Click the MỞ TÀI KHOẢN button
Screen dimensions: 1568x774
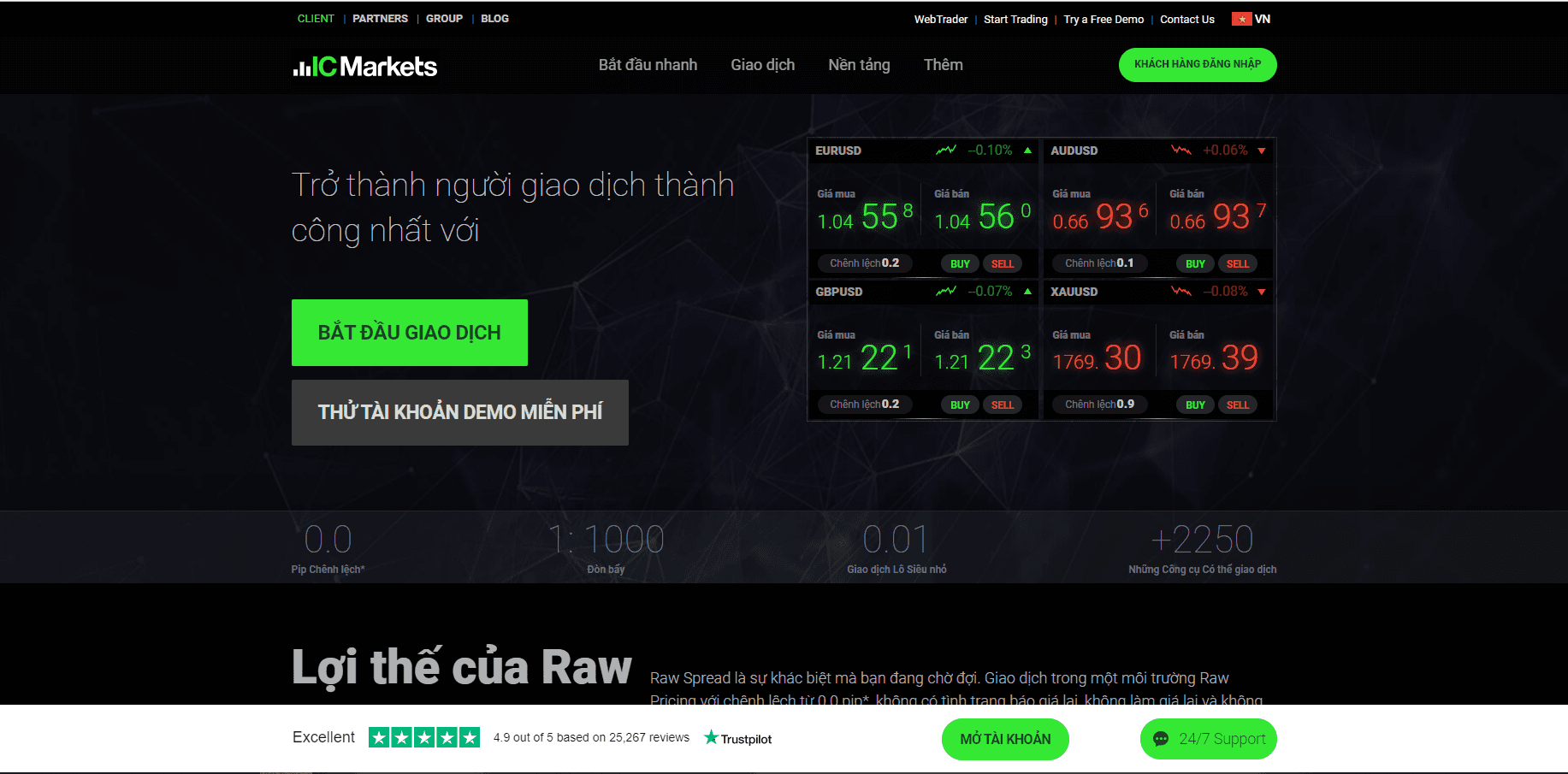pos(1005,739)
